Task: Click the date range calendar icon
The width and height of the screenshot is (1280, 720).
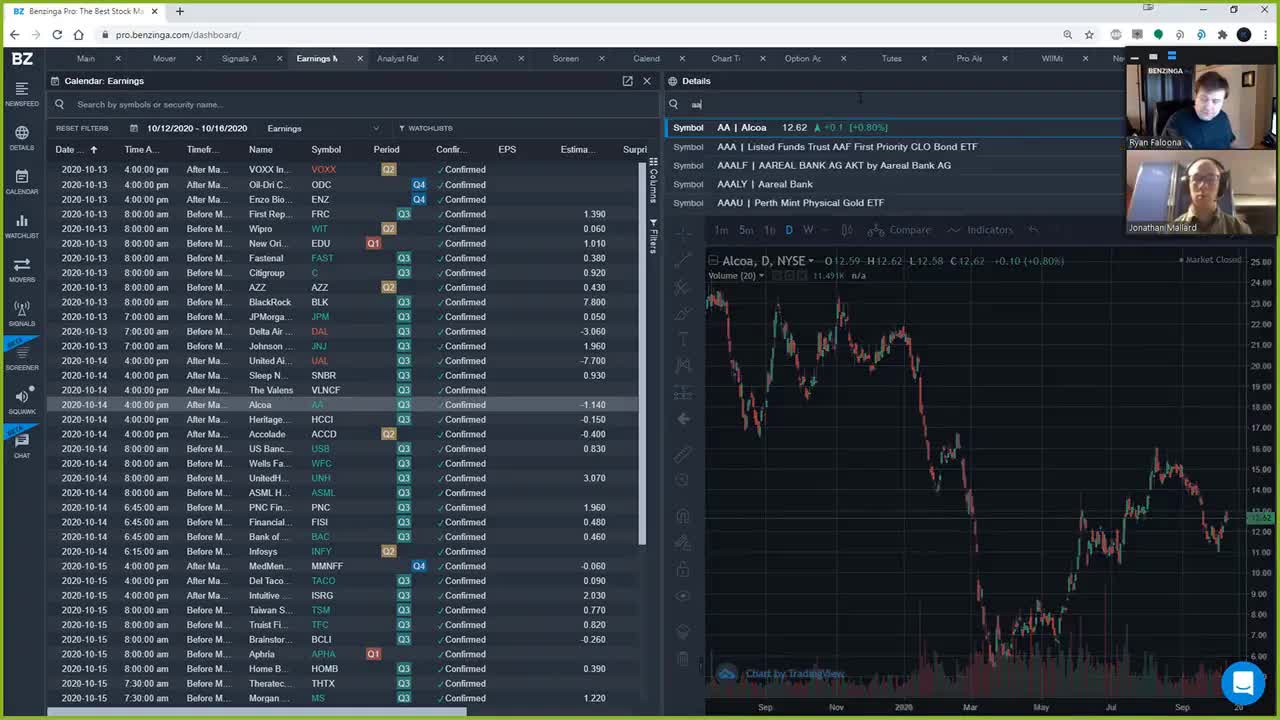Action: click(x=134, y=128)
